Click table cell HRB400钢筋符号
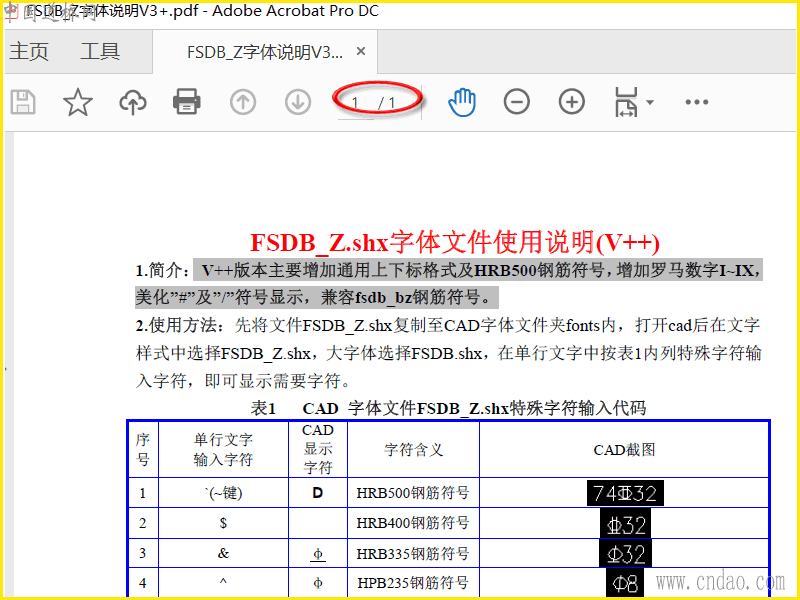Screen dimensions: 800x600 (413, 523)
